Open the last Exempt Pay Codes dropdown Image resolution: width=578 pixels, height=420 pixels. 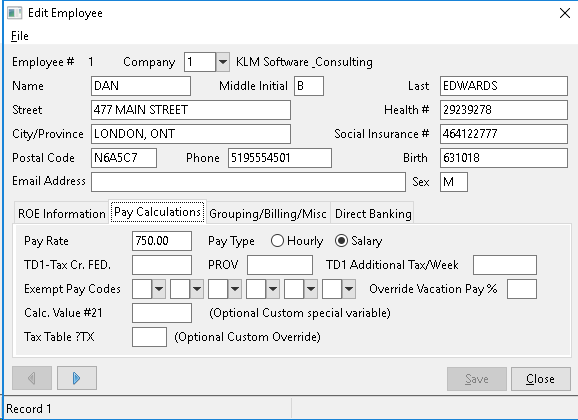pos(349,289)
